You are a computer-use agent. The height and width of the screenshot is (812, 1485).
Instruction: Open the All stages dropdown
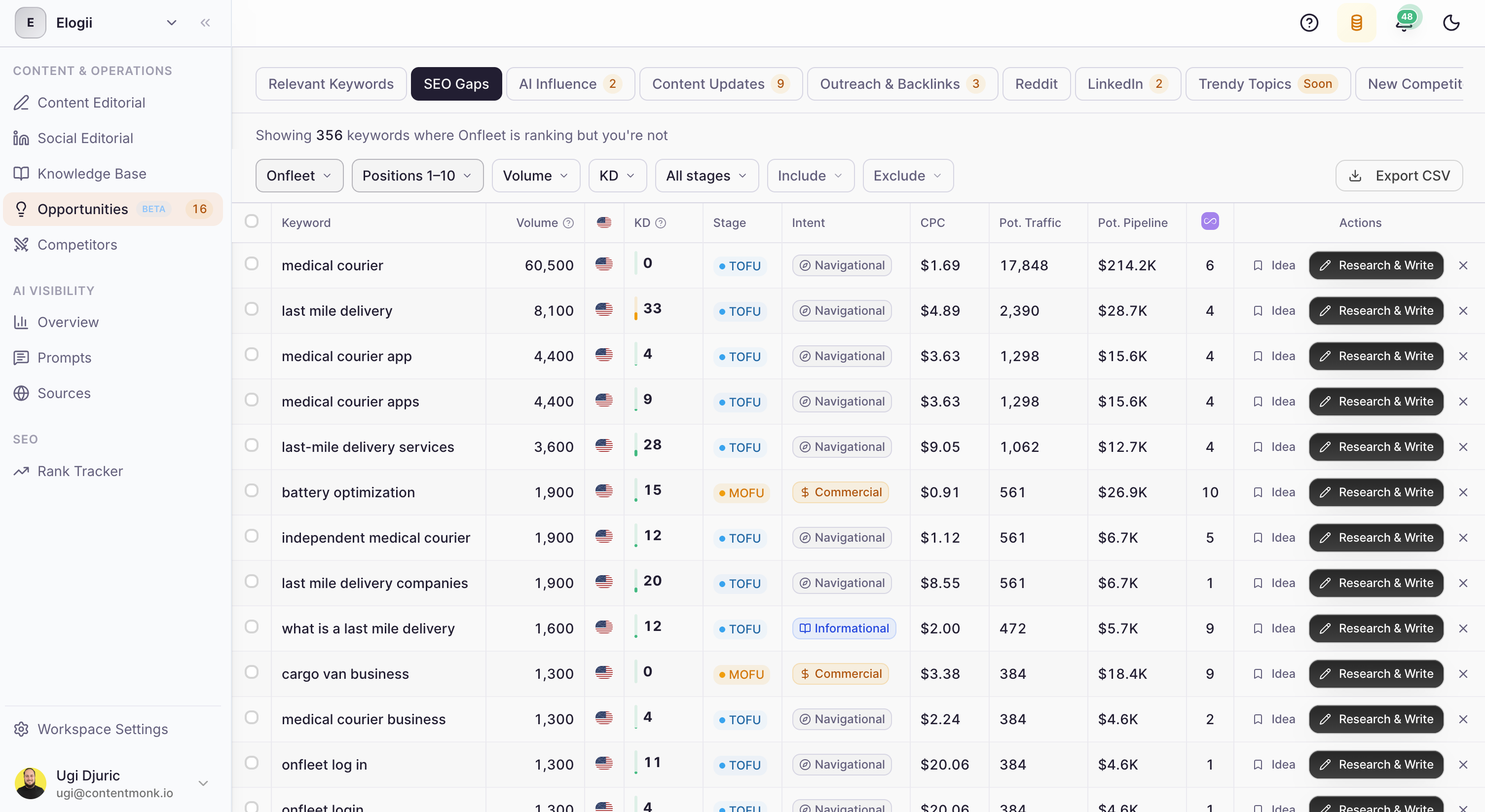pyautogui.click(x=706, y=176)
